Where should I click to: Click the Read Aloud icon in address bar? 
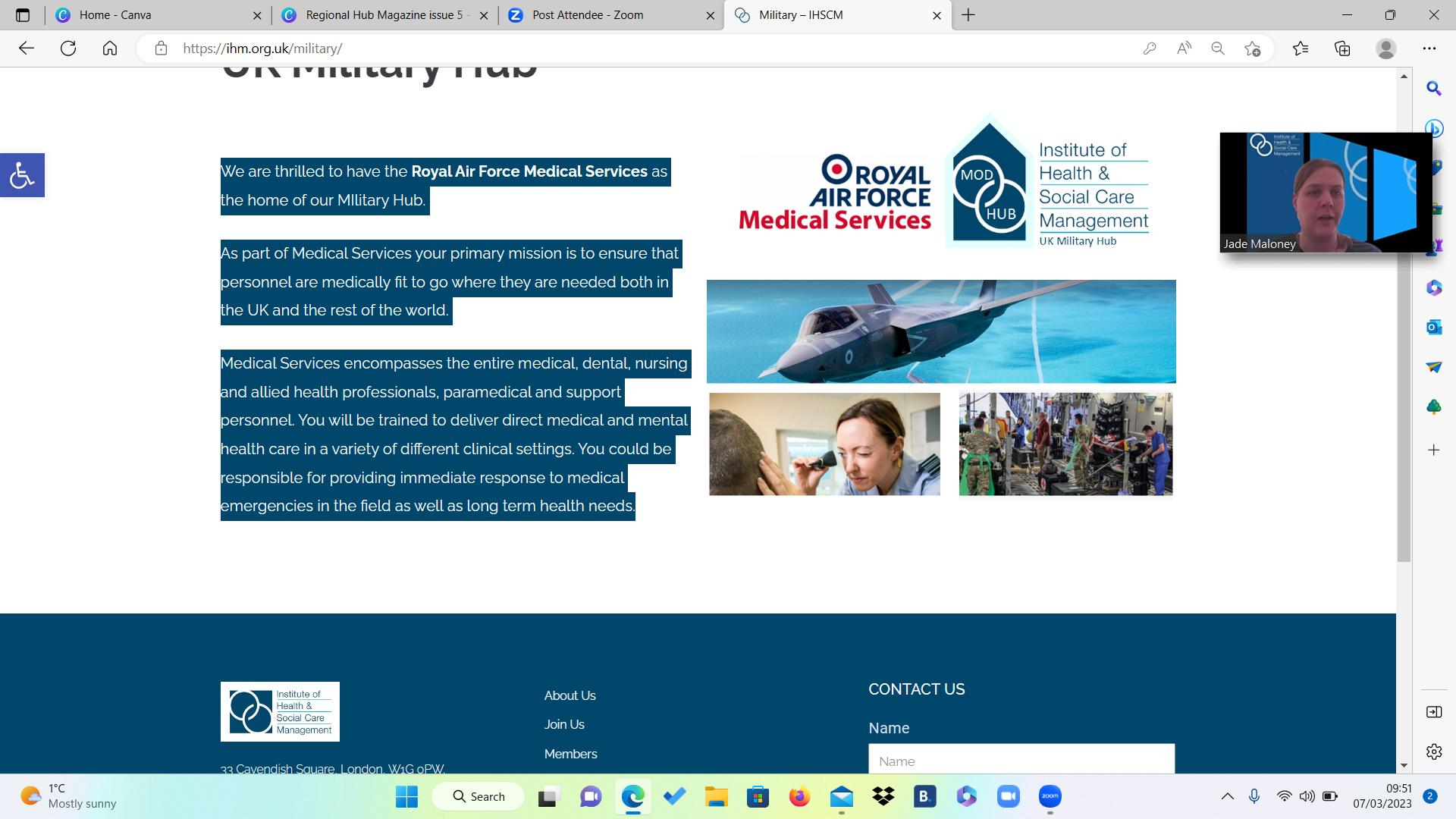pos(1184,49)
